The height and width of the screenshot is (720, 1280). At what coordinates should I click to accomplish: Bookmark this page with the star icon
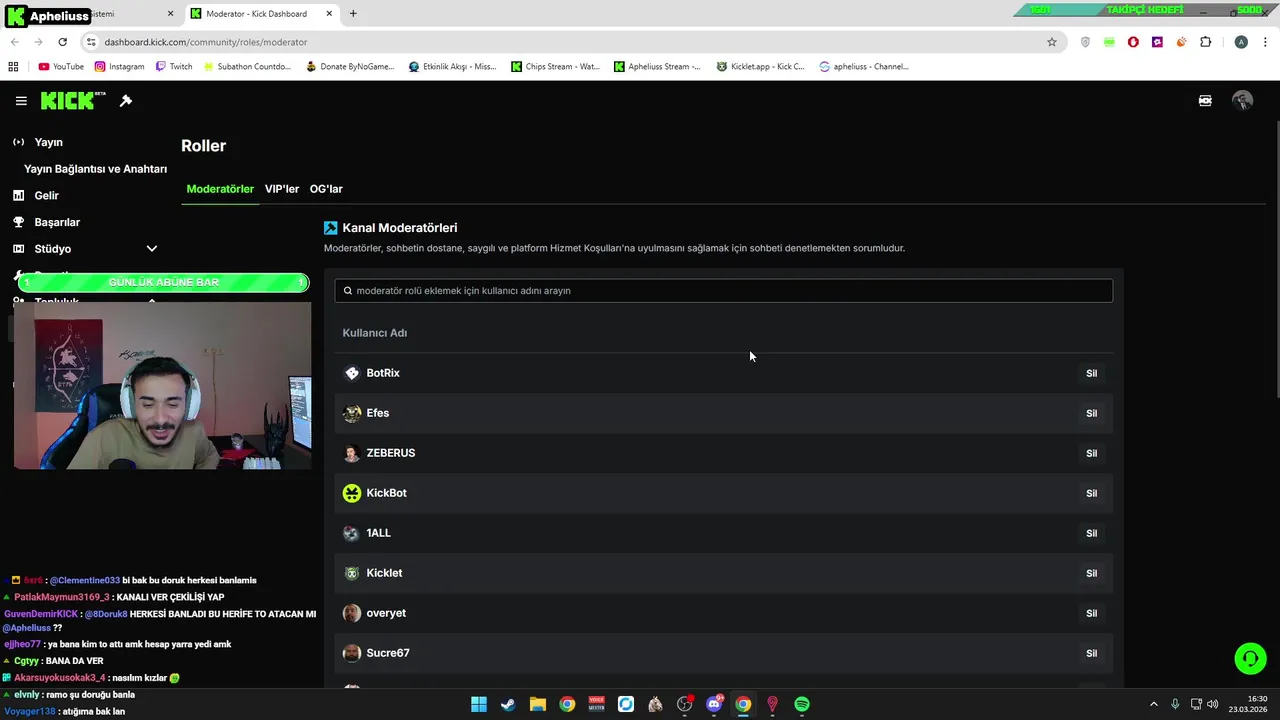[x=1052, y=42]
